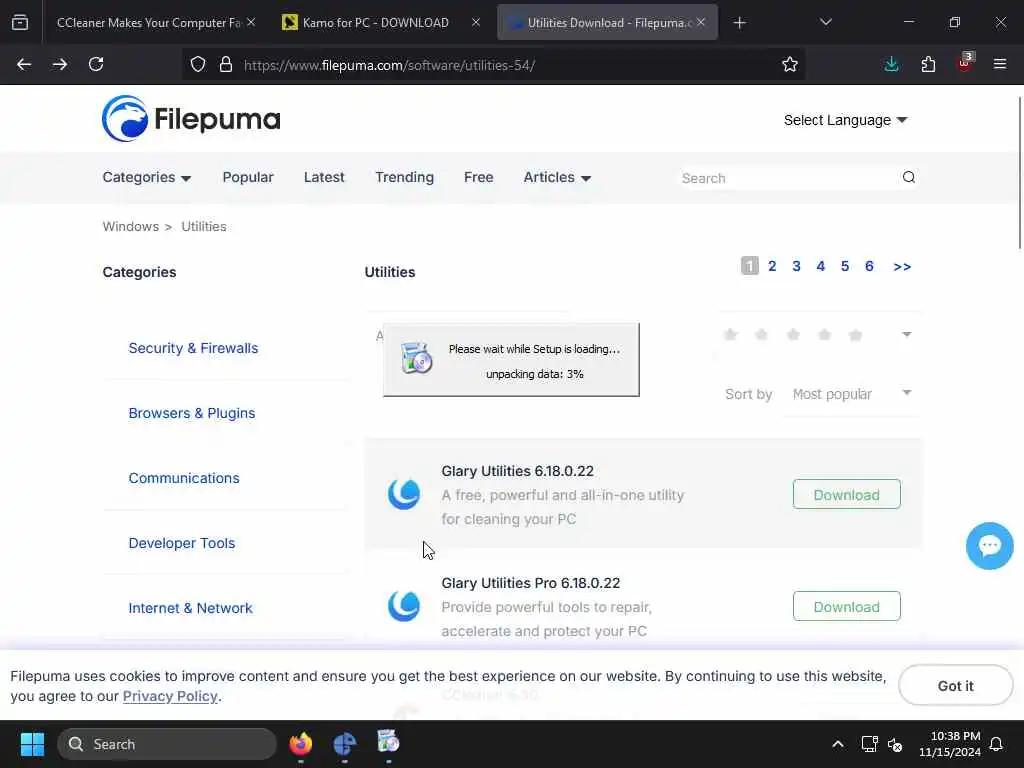Open the Firefox hamburger menu

pos(1000,64)
